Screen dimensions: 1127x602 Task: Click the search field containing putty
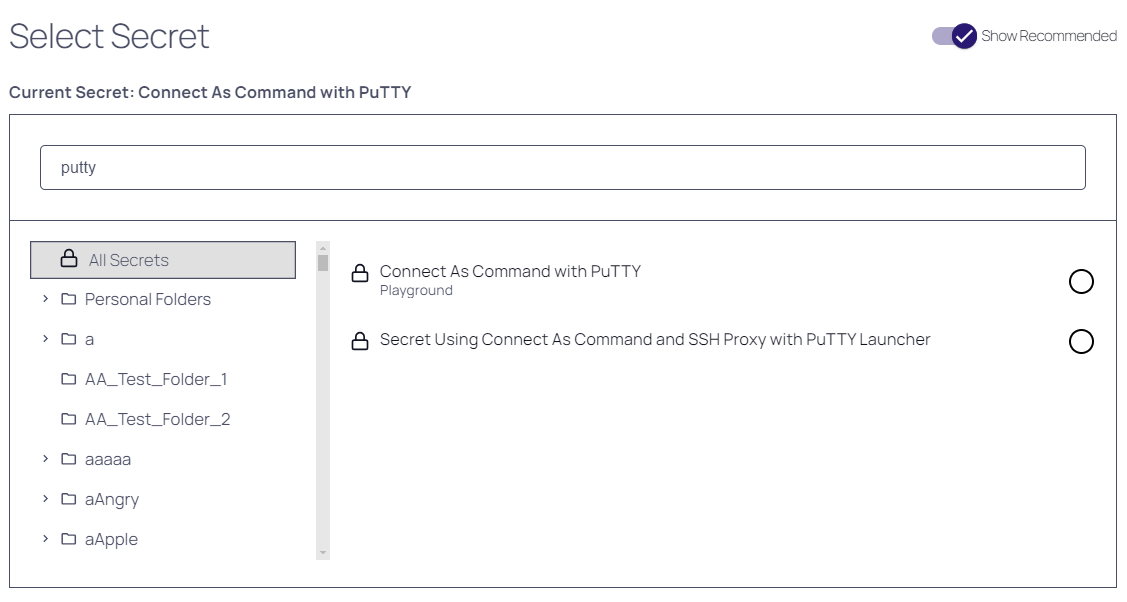tap(562, 168)
